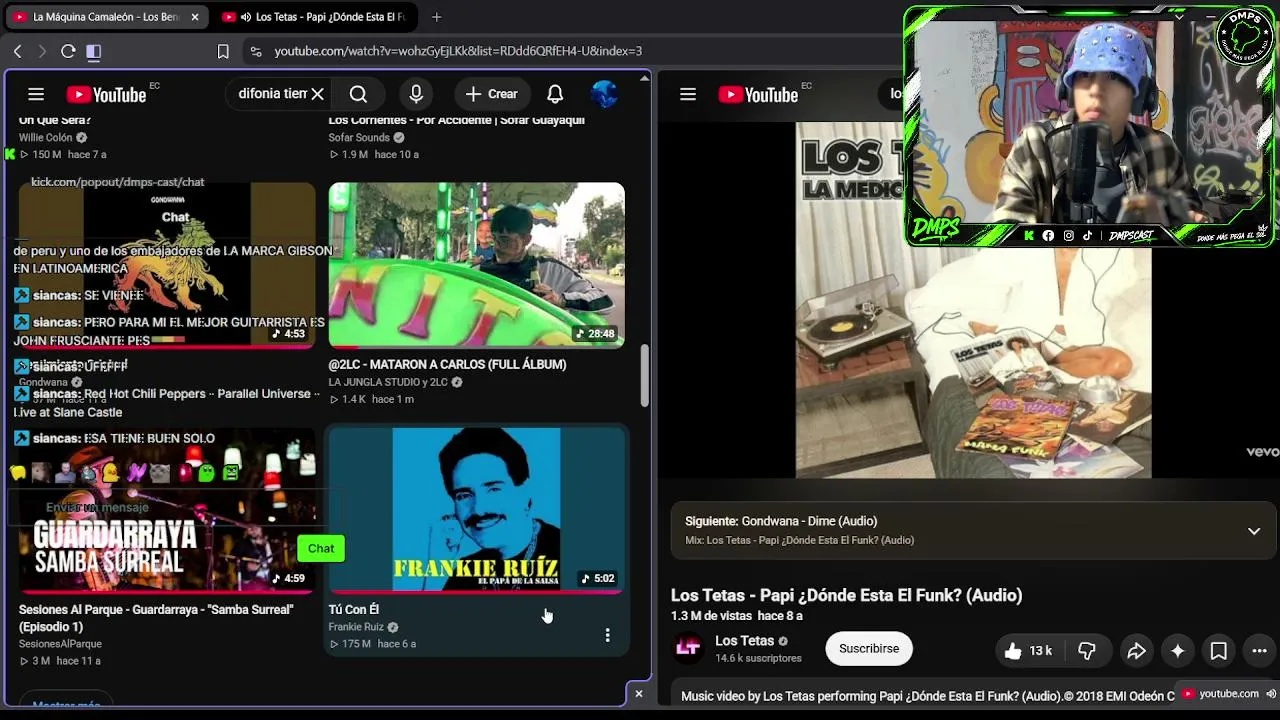Open the Los Tetas channel name
Viewport: 1280px width, 720px height.
coord(745,641)
